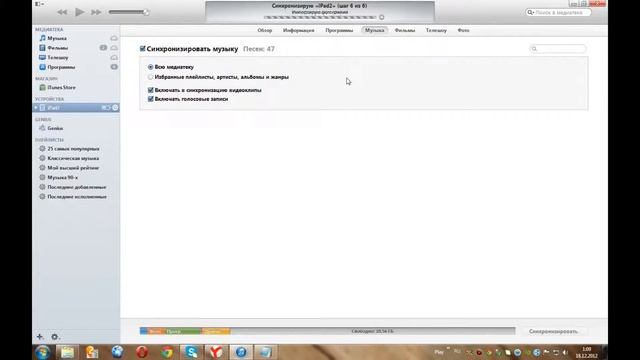This screenshot has width=640, height=360.
Task: Open Skype from the taskbar
Action: (x=191, y=352)
